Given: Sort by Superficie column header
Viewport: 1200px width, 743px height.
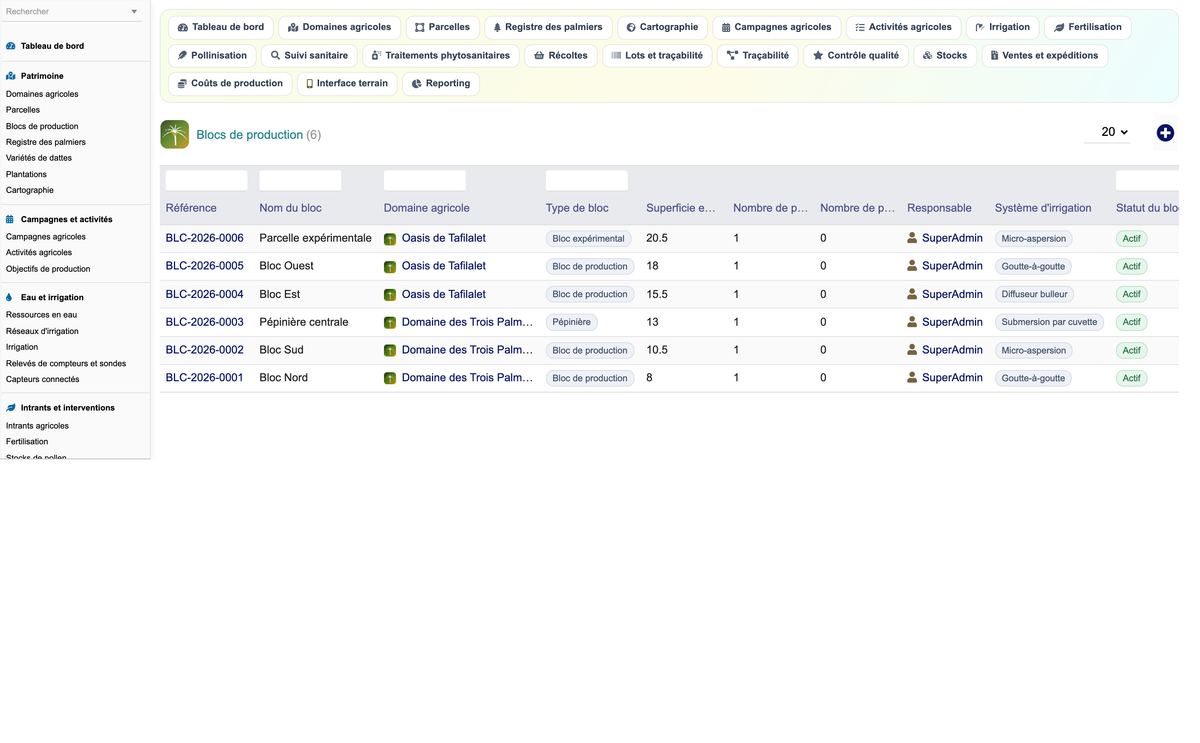Looking at the screenshot, I should (x=681, y=208).
